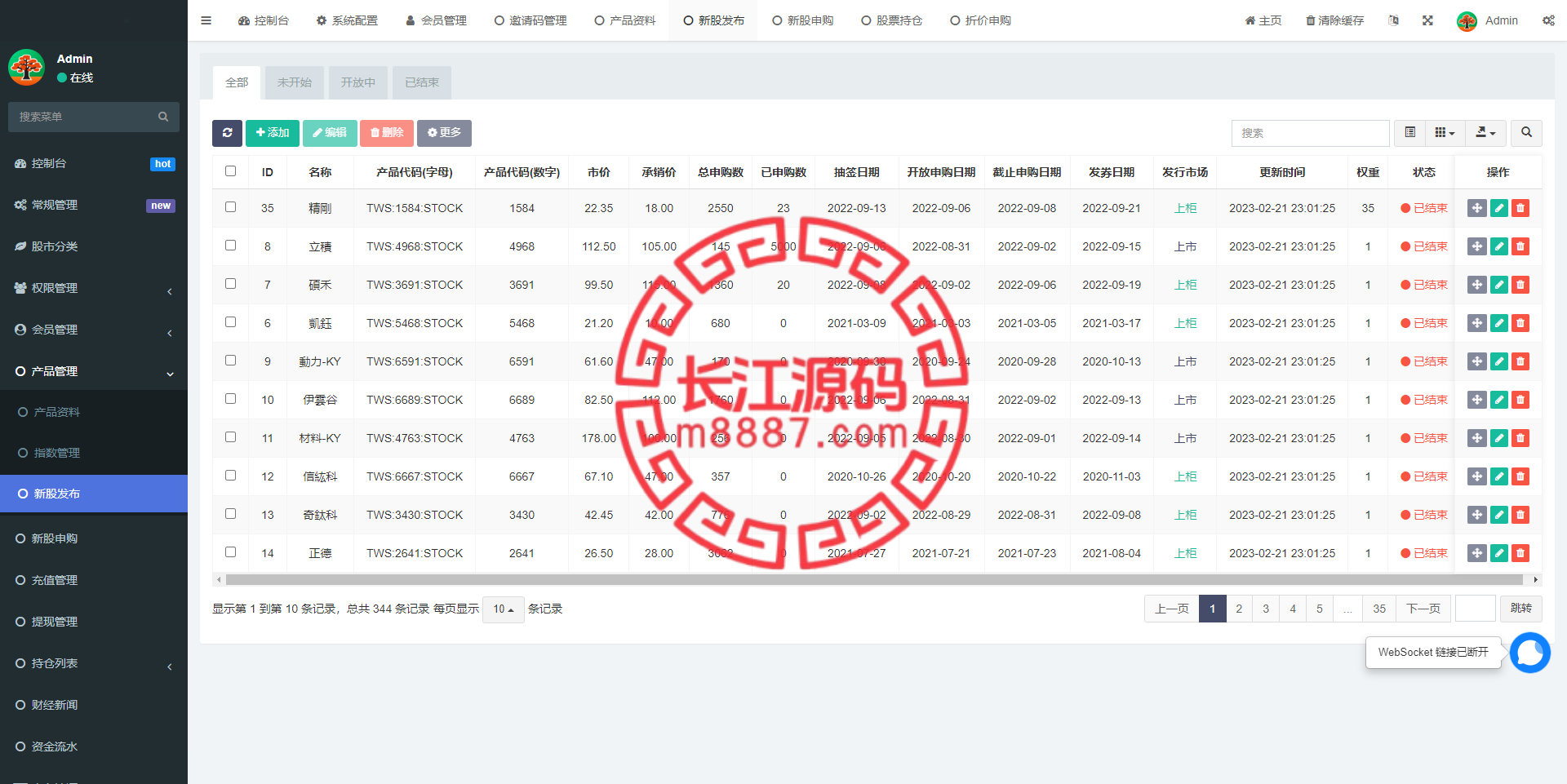Click the horizontal table scrollbar
This screenshot has width=1567, height=784.
pos(874,580)
